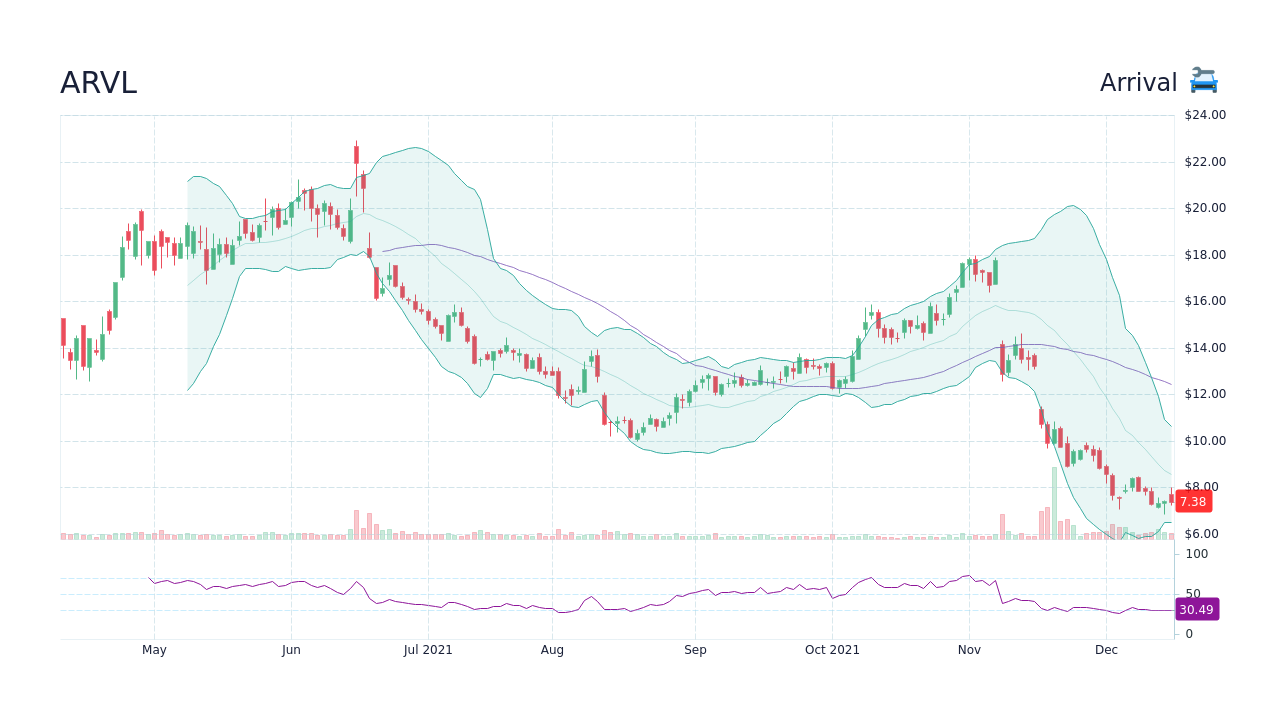Image resolution: width=1280 pixels, height=720 pixels.
Task: Click the $24.00 price axis label
Action: [x=1205, y=115]
